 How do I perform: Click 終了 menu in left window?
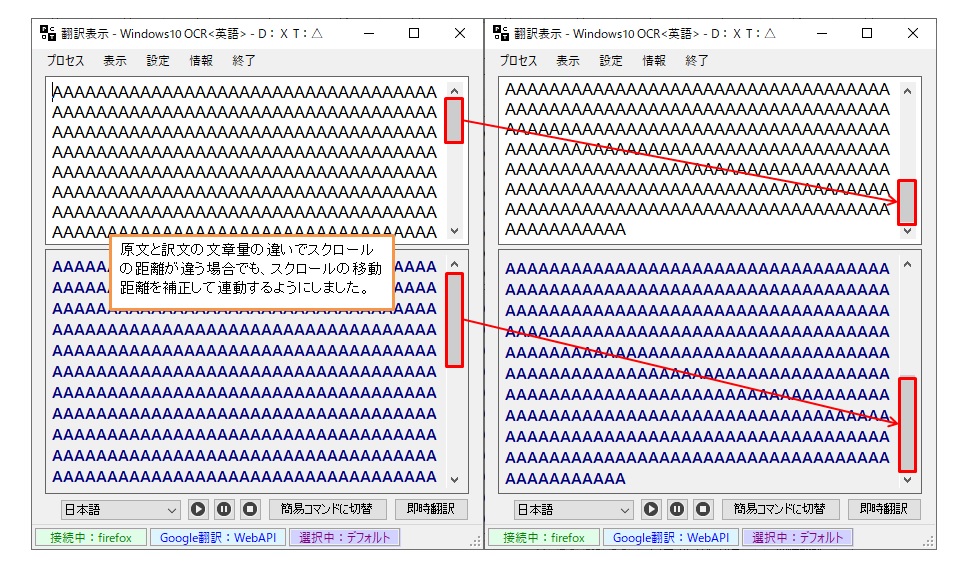coord(244,60)
